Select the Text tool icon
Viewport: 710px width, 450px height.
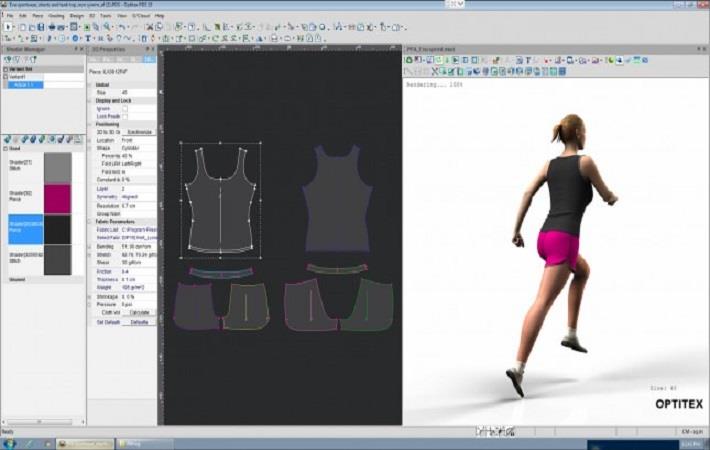(x=88, y=38)
